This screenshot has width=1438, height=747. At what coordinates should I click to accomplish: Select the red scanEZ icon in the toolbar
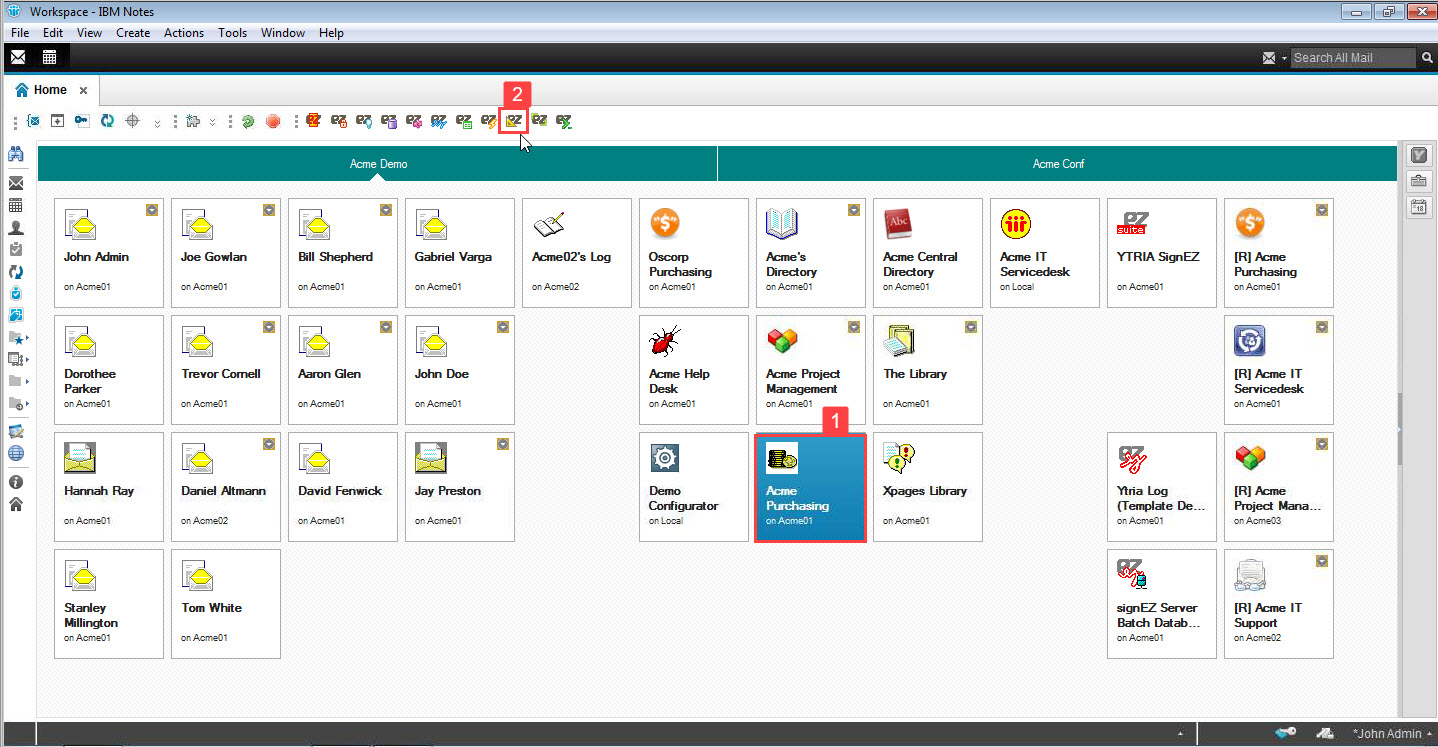tap(313, 120)
